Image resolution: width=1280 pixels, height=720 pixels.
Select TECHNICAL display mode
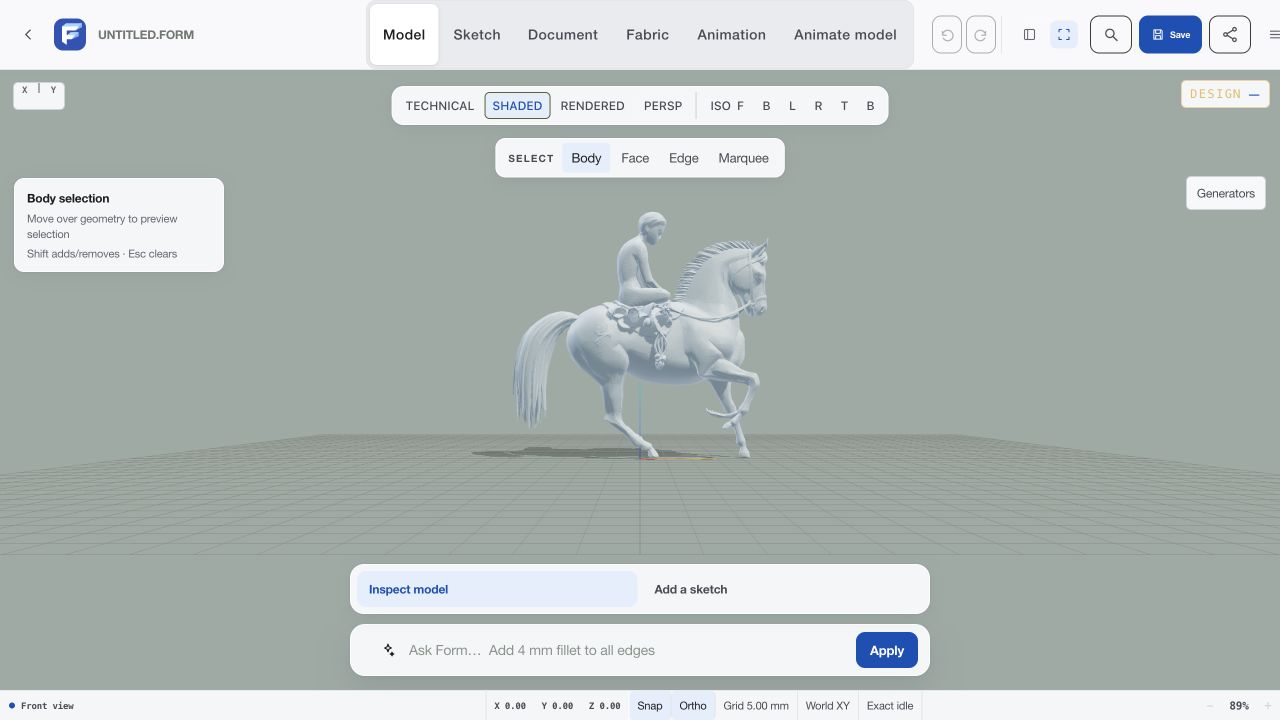440,105
